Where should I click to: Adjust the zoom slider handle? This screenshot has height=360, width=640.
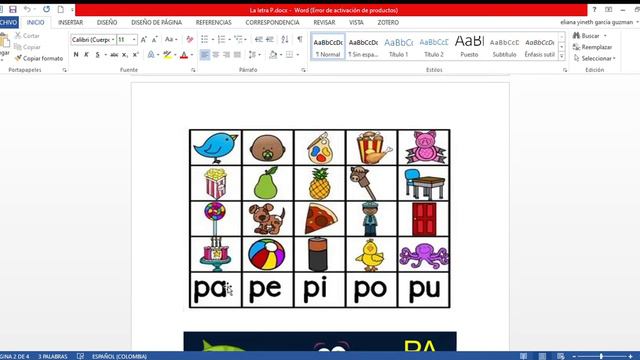tap(601, 356)
